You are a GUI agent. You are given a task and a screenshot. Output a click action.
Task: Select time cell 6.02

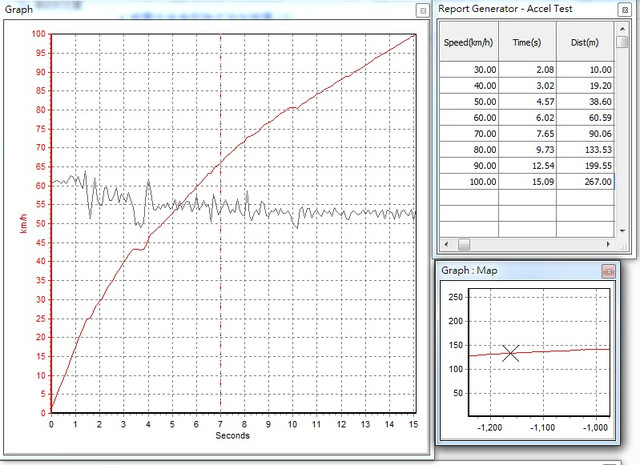[527, 118]
